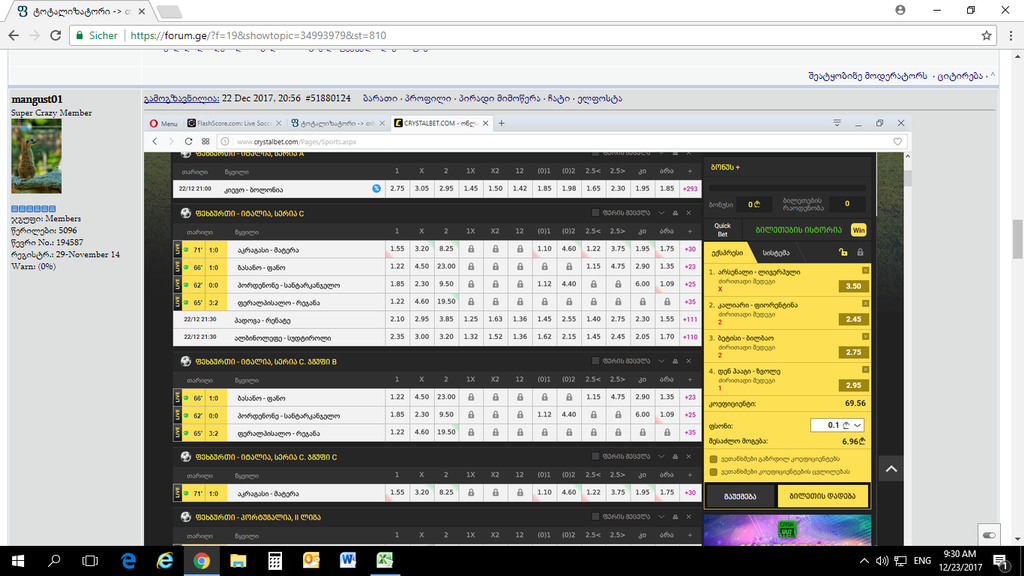
Task: Click the scroll-to-top arrow button
Action: 891,469
